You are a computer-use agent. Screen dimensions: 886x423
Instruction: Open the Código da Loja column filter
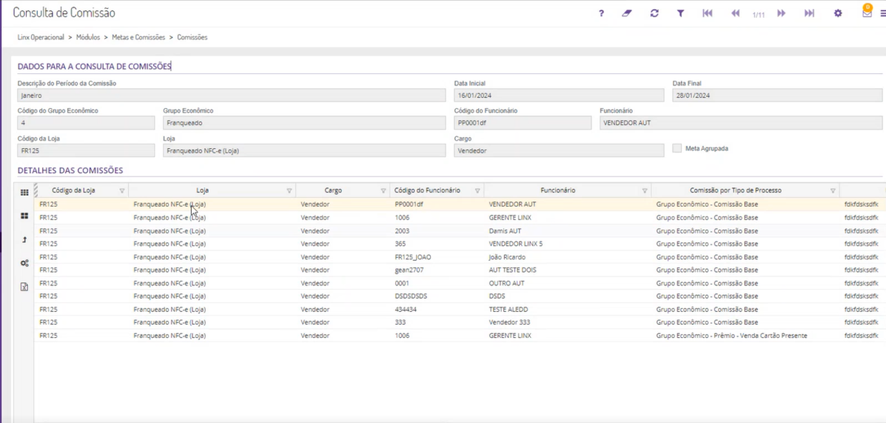(122, 190)
